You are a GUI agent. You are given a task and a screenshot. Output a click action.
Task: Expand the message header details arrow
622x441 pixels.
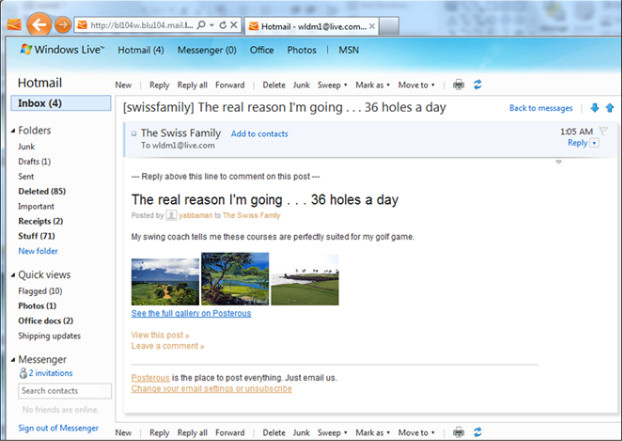[x=559, y=162]
